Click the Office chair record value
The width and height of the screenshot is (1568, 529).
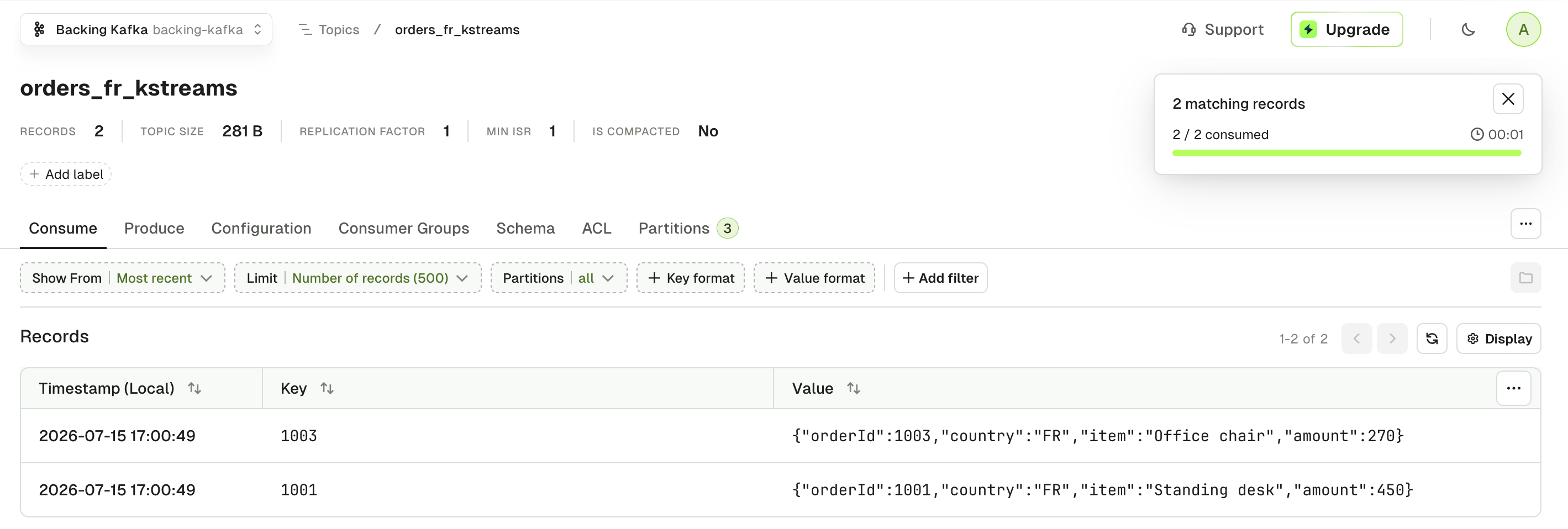click(1097, 436)
